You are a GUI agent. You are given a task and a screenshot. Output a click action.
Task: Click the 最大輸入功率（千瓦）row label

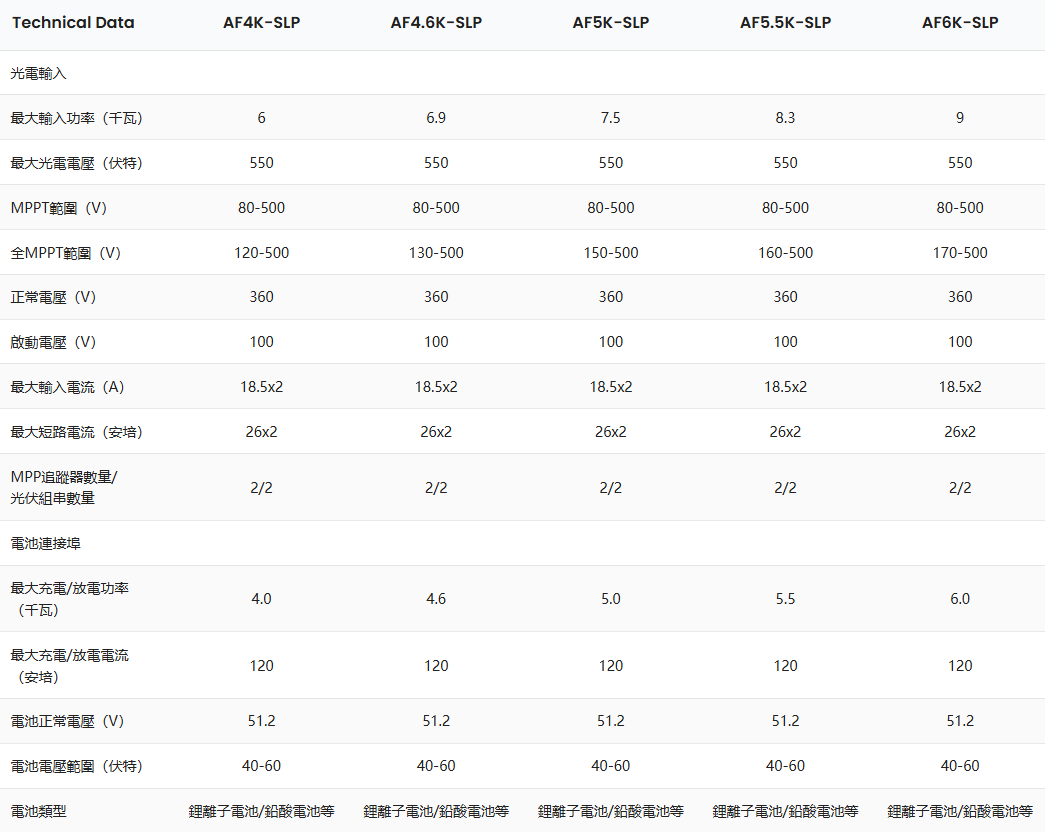pyautogui.click(x=77, y=118)
